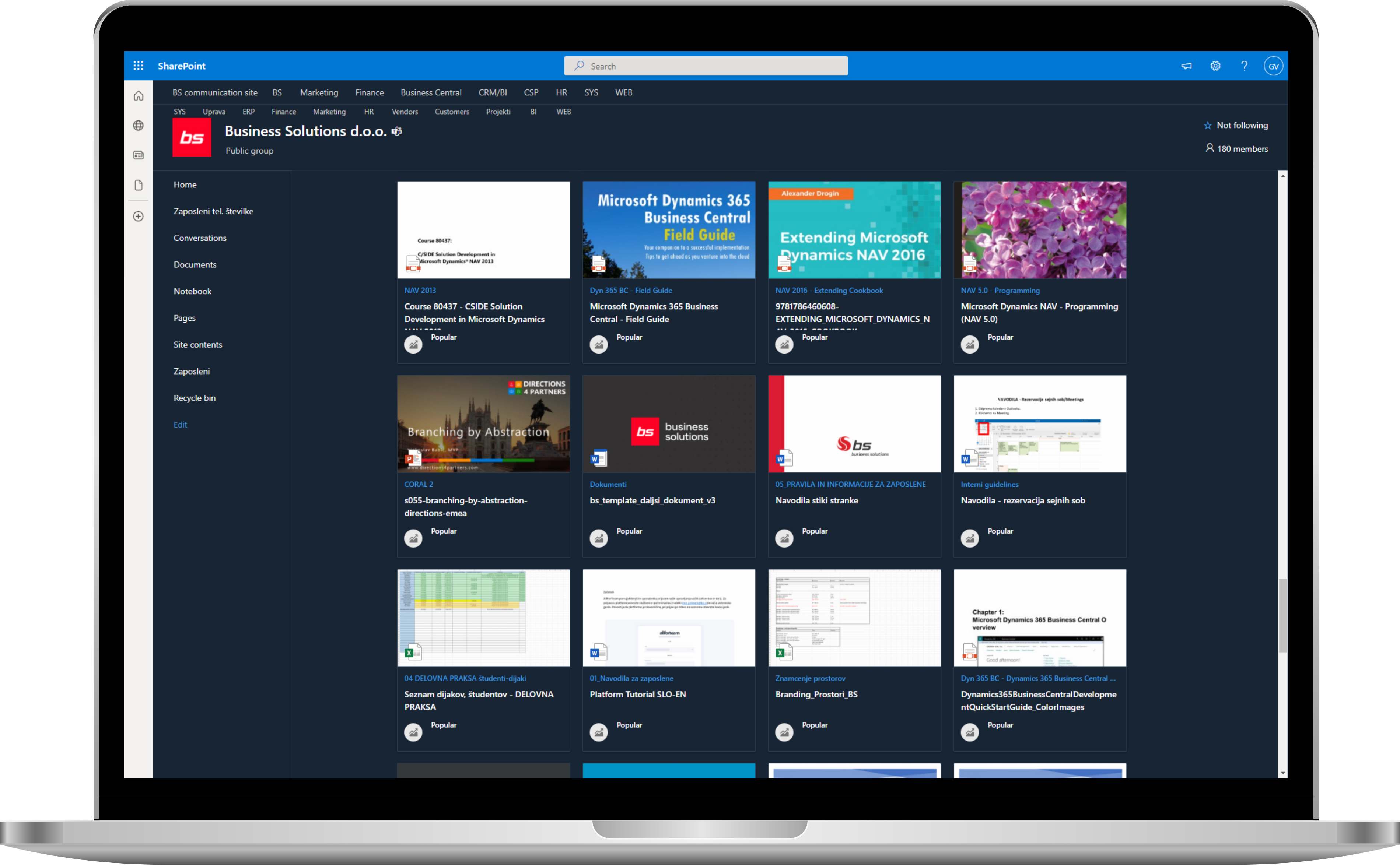This screenshot has height=865, width=1400.
Task: Open Notebook in left nav
Action: point(192,291)
